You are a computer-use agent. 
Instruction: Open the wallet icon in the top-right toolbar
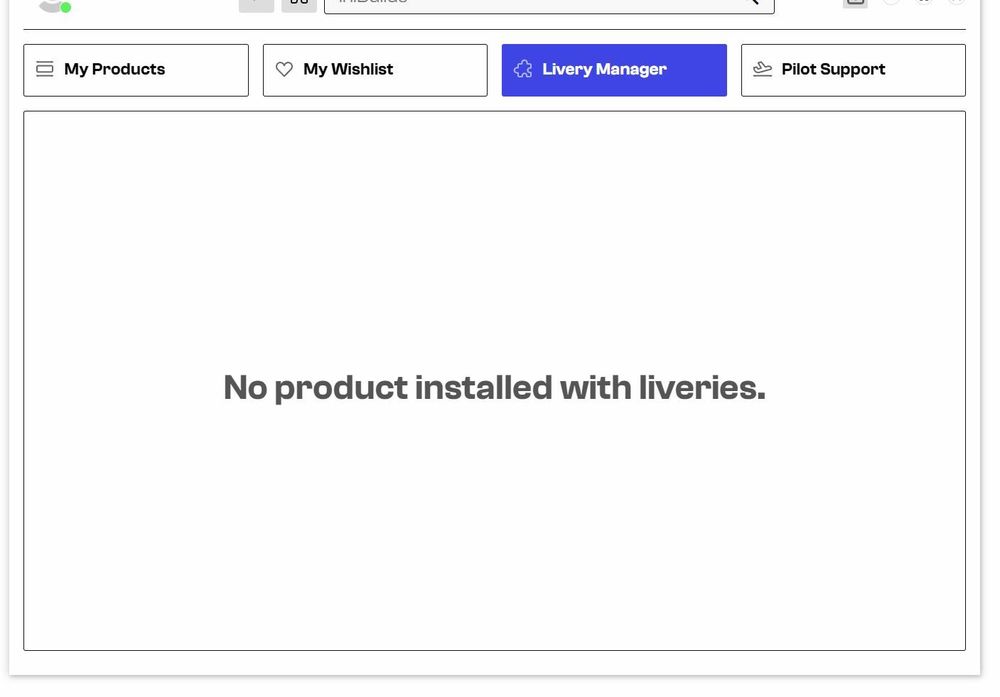(x=855, y=2)
